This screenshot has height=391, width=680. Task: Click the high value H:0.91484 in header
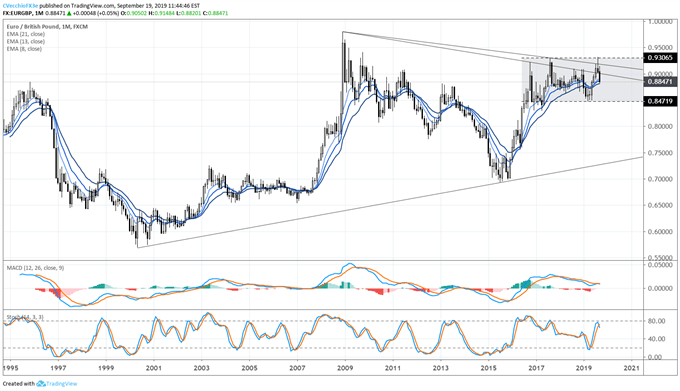pyautogui.click(x=161, y=13)
